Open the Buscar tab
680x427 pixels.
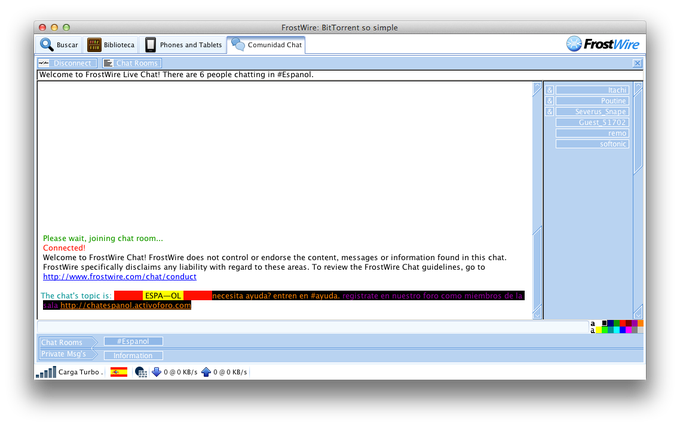point(59,45)
